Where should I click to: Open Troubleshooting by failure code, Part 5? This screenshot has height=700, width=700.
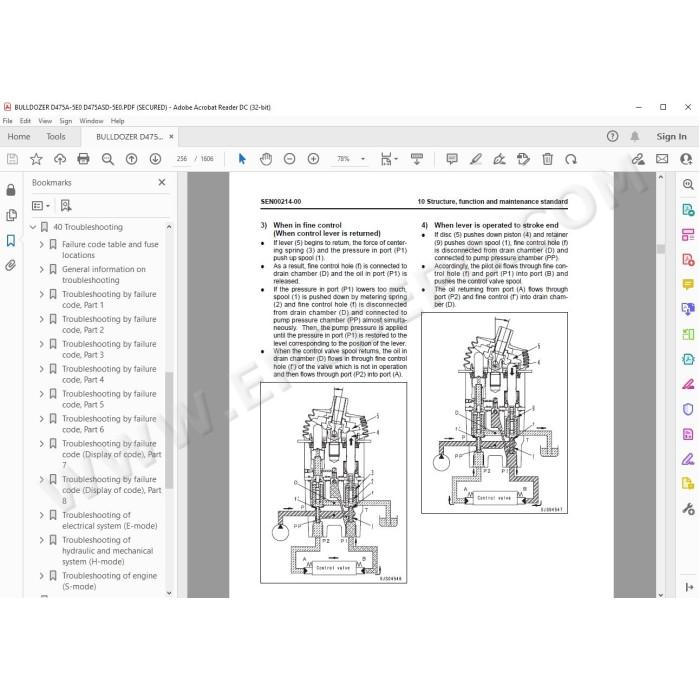click(109, 399)
